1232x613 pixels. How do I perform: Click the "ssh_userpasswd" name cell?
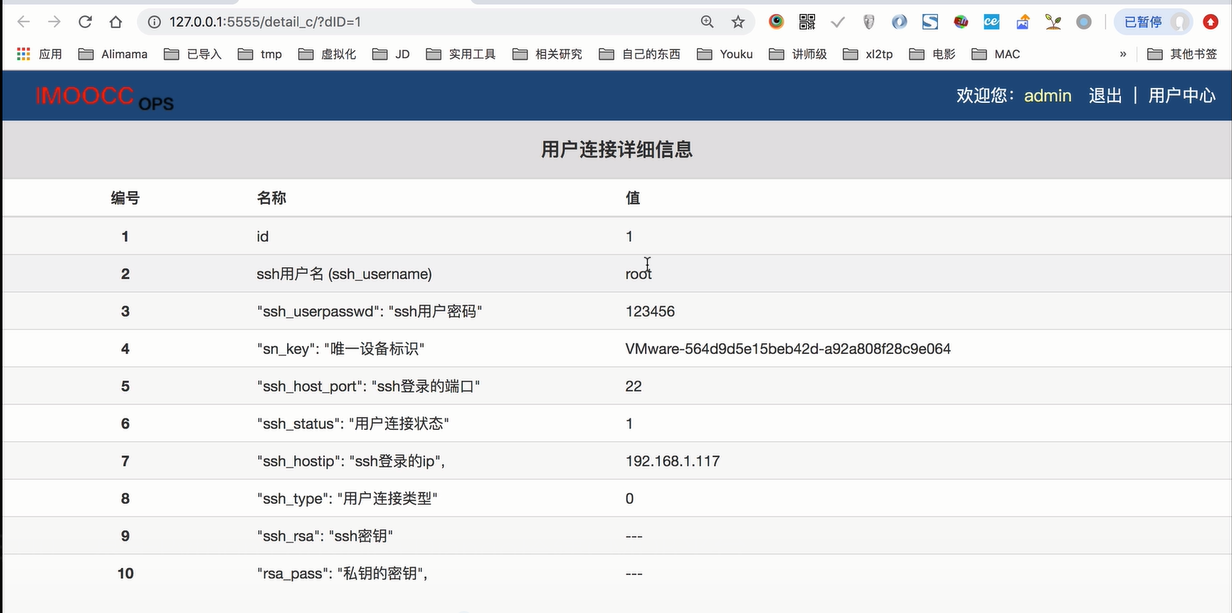tap(370, 311)
